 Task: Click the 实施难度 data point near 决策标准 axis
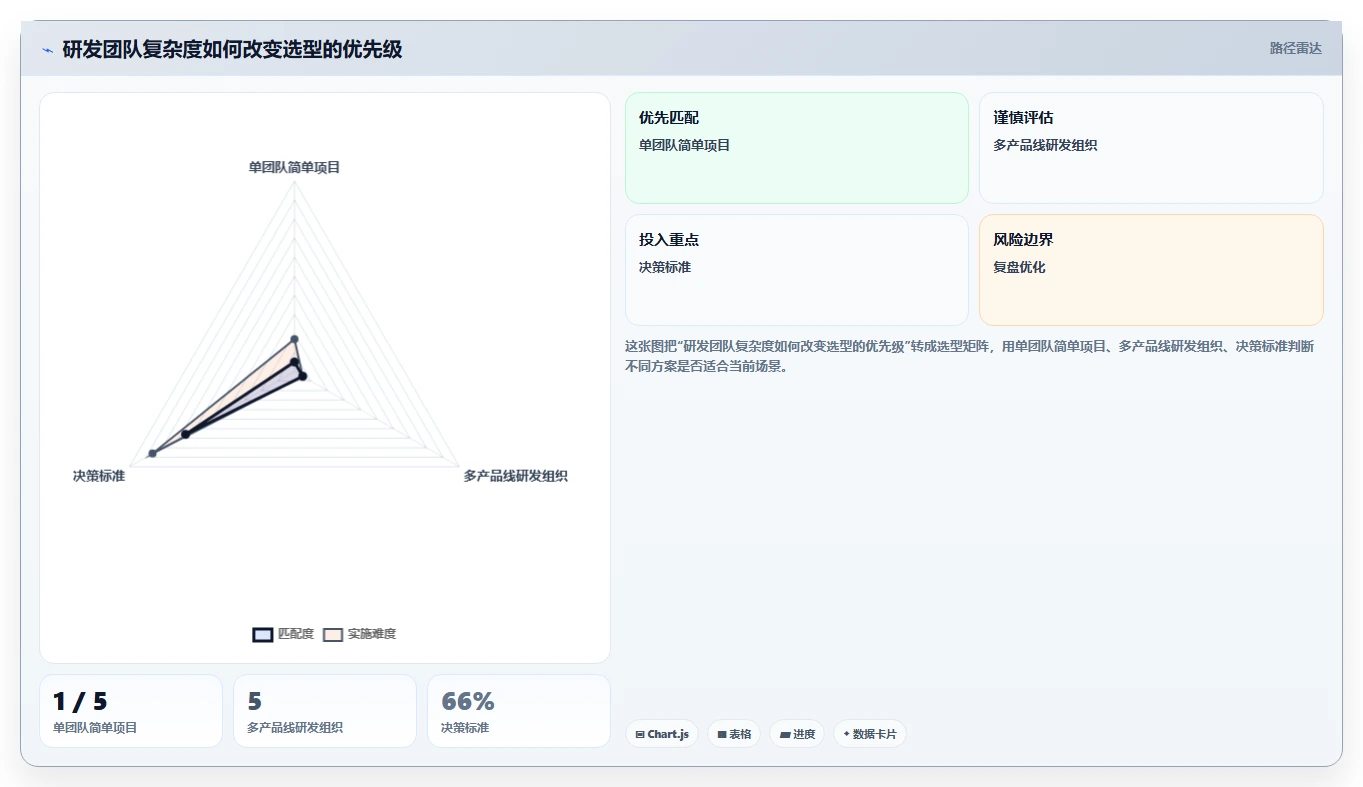click(152, 454)
